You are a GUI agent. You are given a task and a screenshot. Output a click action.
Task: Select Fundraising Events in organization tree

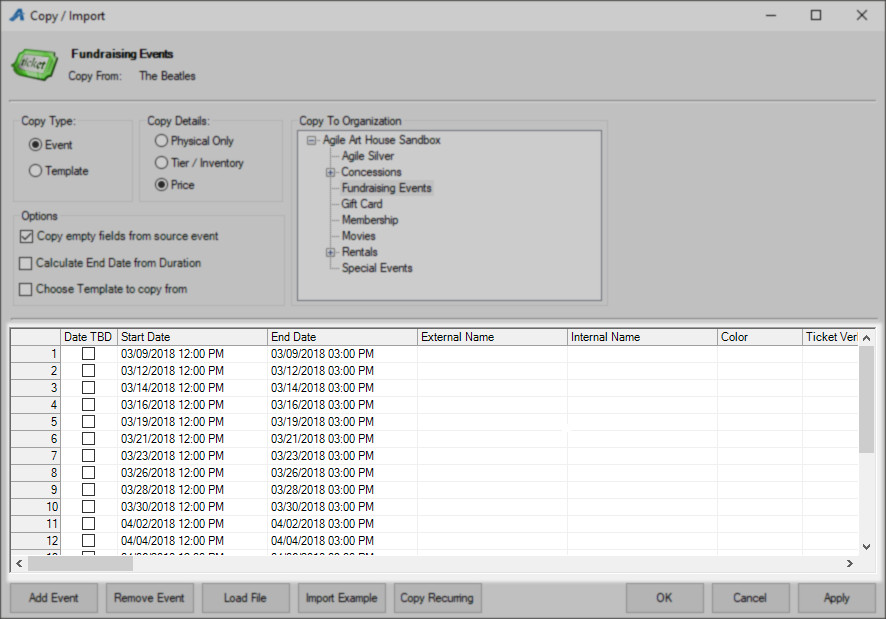(x=386, y=188)
